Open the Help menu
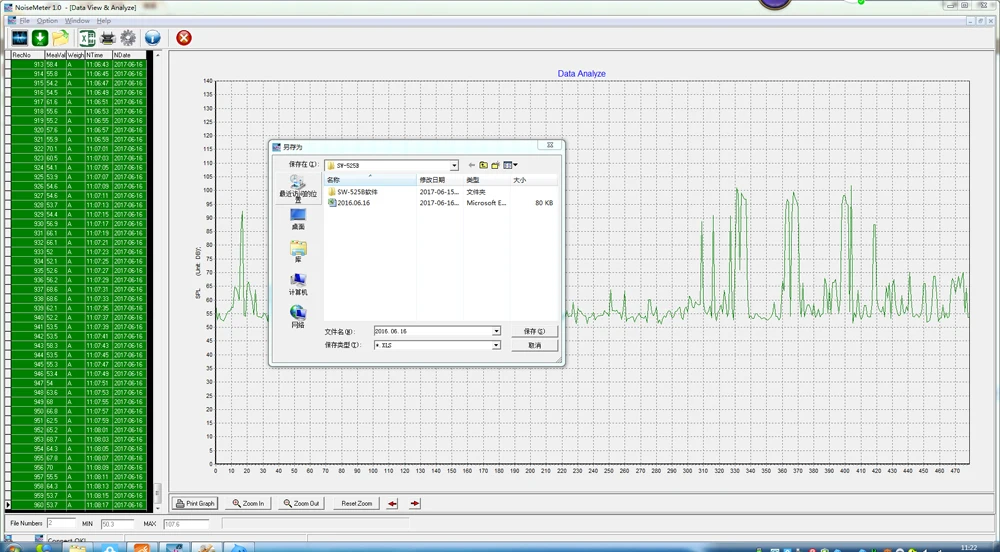Screen dimensions: 1000x552 pyautogui.click(x=103, y=21)
